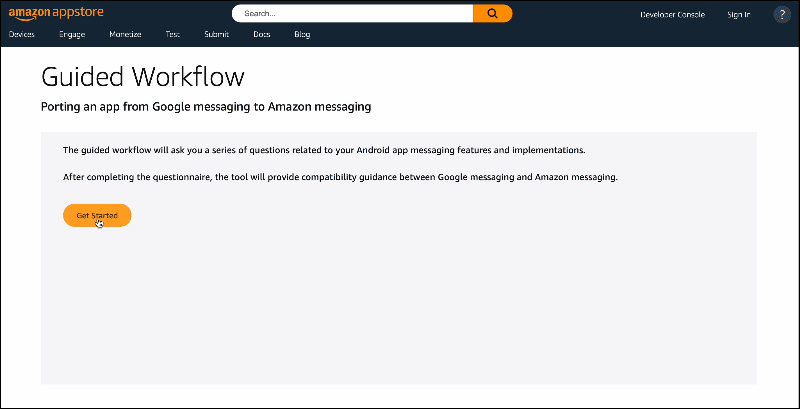Open the Engage menu

point(72,34)
